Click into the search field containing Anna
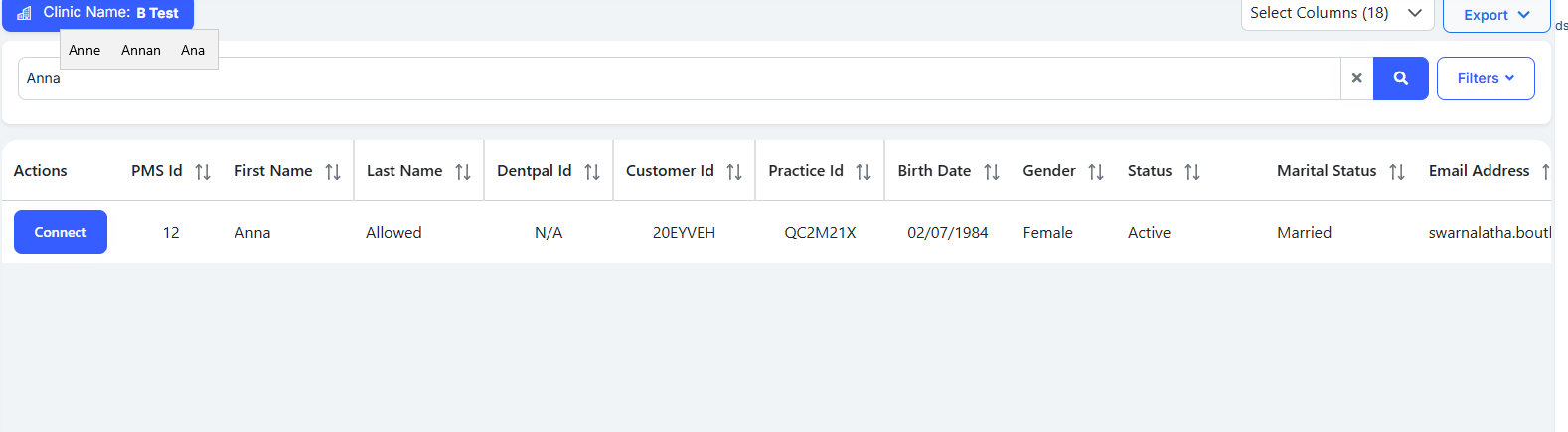This screenshot has width=1568, height=432. (676, 79)
